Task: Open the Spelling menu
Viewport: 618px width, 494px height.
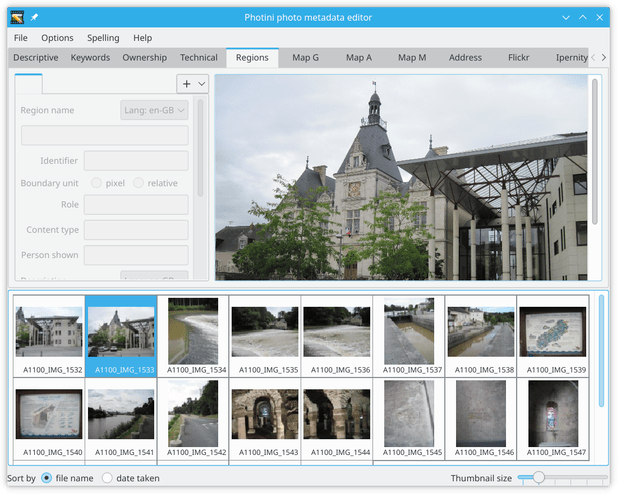Action: pos(103,38)
